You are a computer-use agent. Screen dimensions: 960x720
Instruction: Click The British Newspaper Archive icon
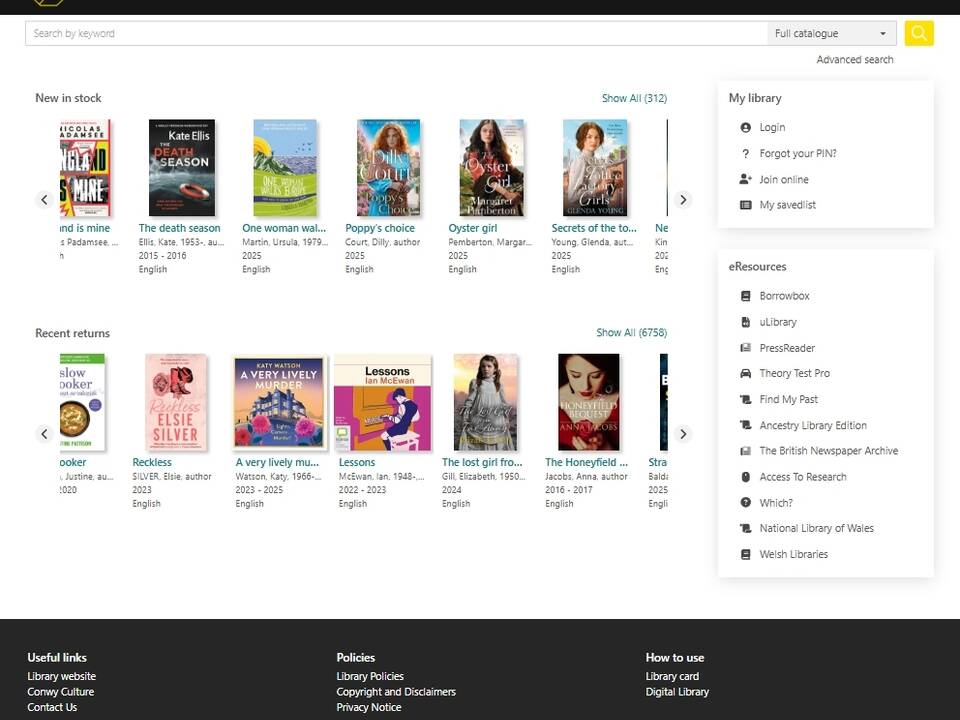[745, 451]
